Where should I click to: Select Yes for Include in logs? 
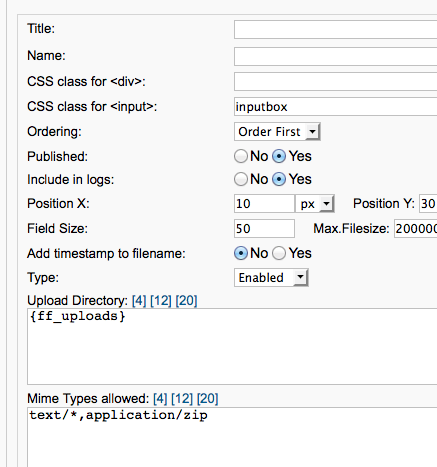pos(279,179)
